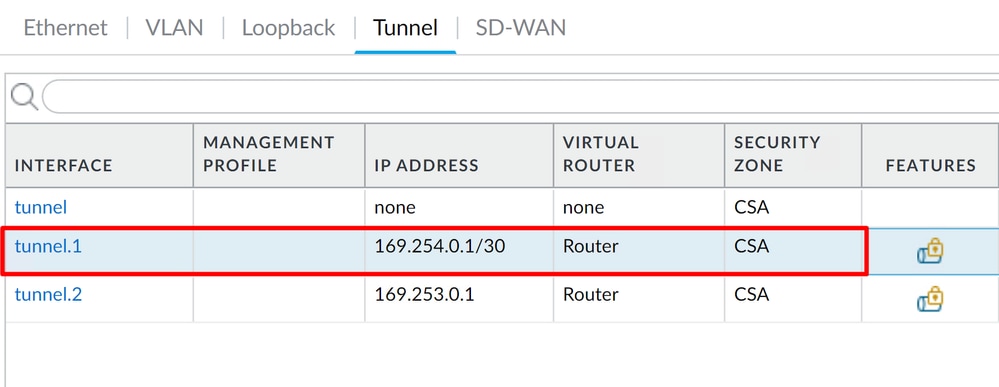Screen dimensions: 999x387
Task: Select the 169.254.0.1/30 IP address cell
Action: tap(440, 246)
